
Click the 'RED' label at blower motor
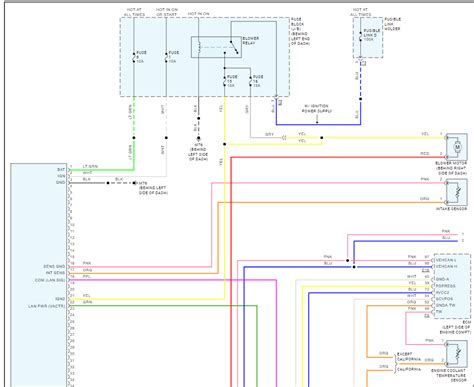(425, 154)
